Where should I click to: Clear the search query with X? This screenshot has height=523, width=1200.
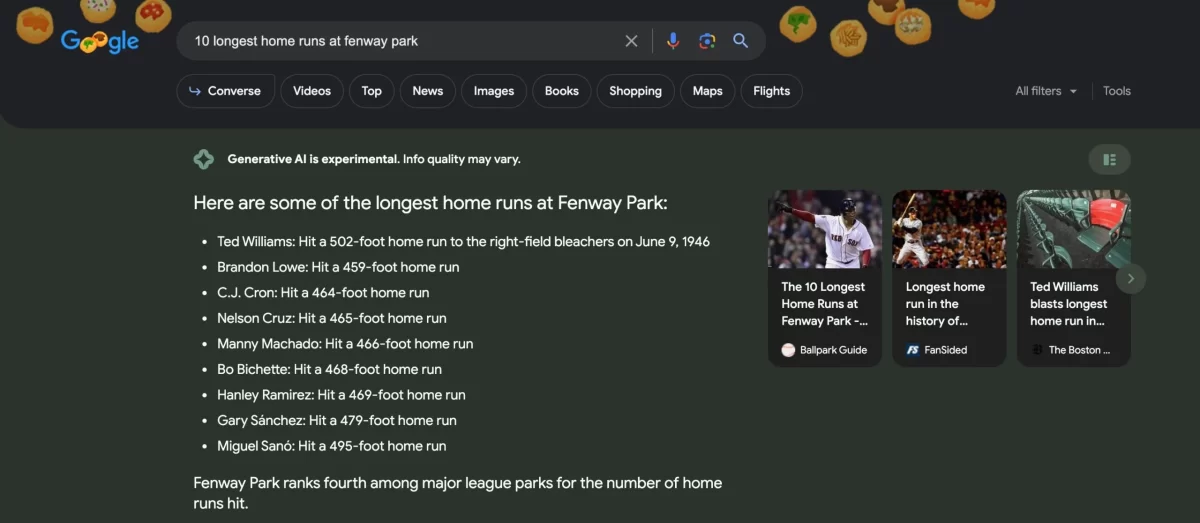(631, 41)
